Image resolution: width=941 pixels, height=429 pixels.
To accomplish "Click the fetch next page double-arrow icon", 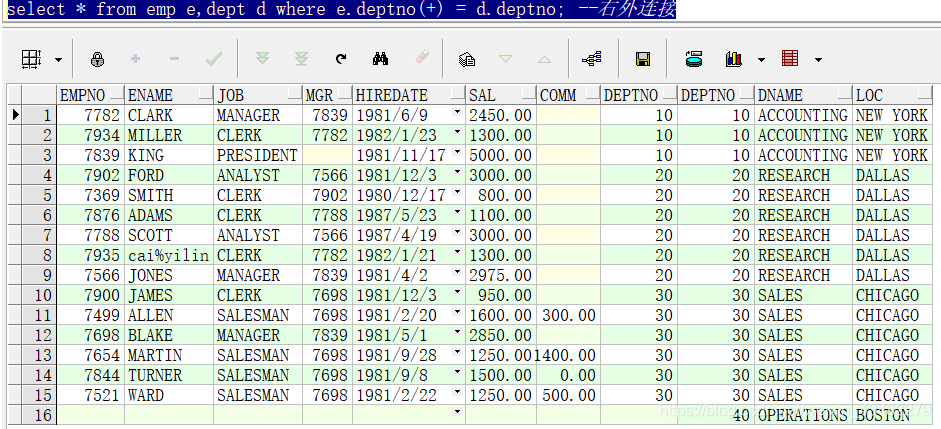I will (262, 59).
